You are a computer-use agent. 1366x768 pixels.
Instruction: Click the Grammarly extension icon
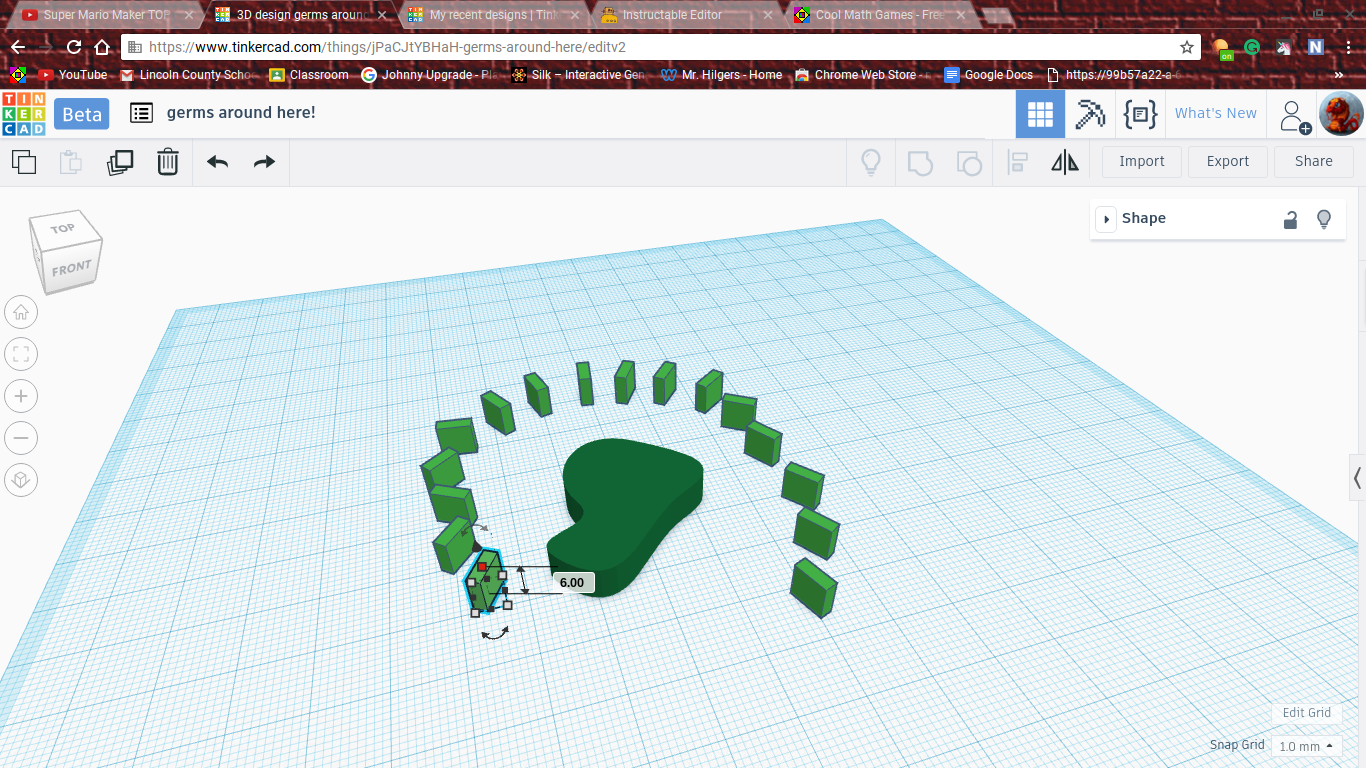[1252, 47]
